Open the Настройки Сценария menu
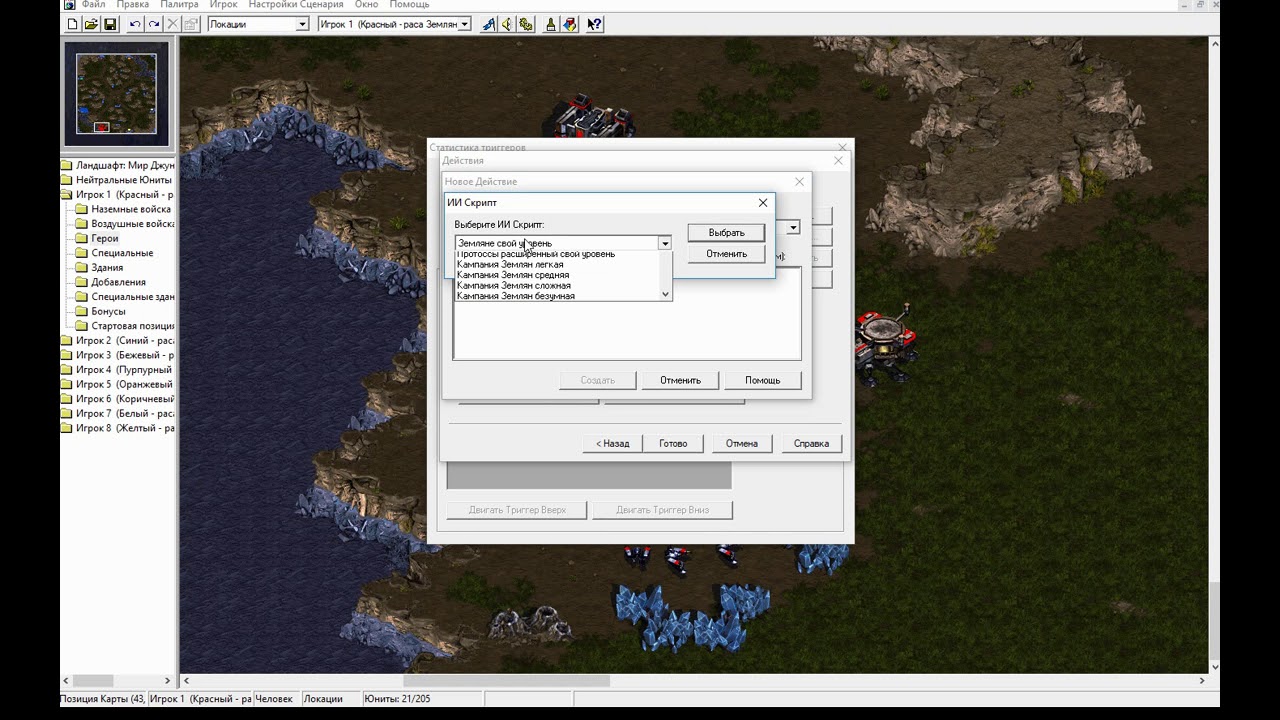 click(x=296, y=5)
